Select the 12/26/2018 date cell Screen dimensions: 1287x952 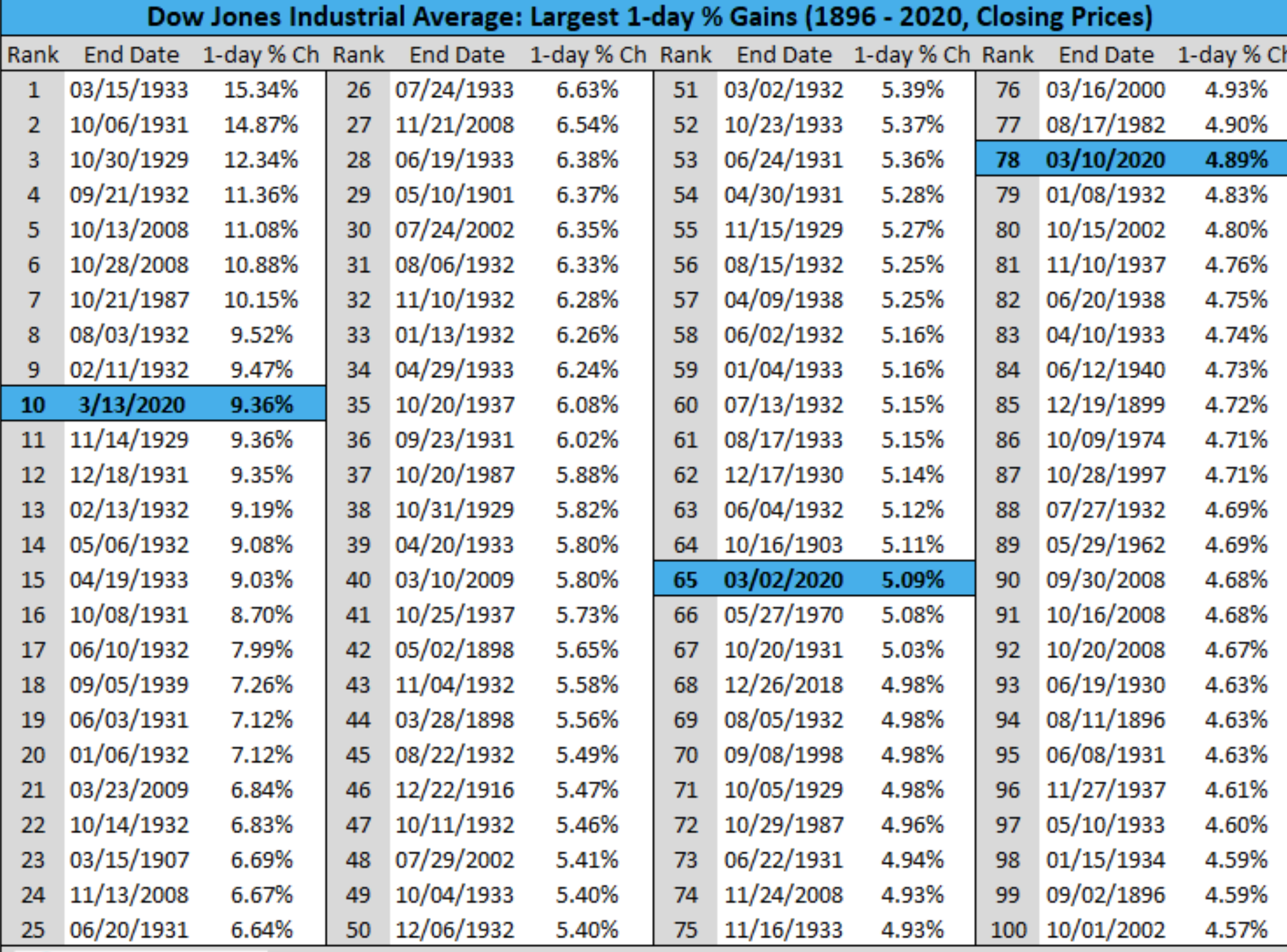(783, 685)
